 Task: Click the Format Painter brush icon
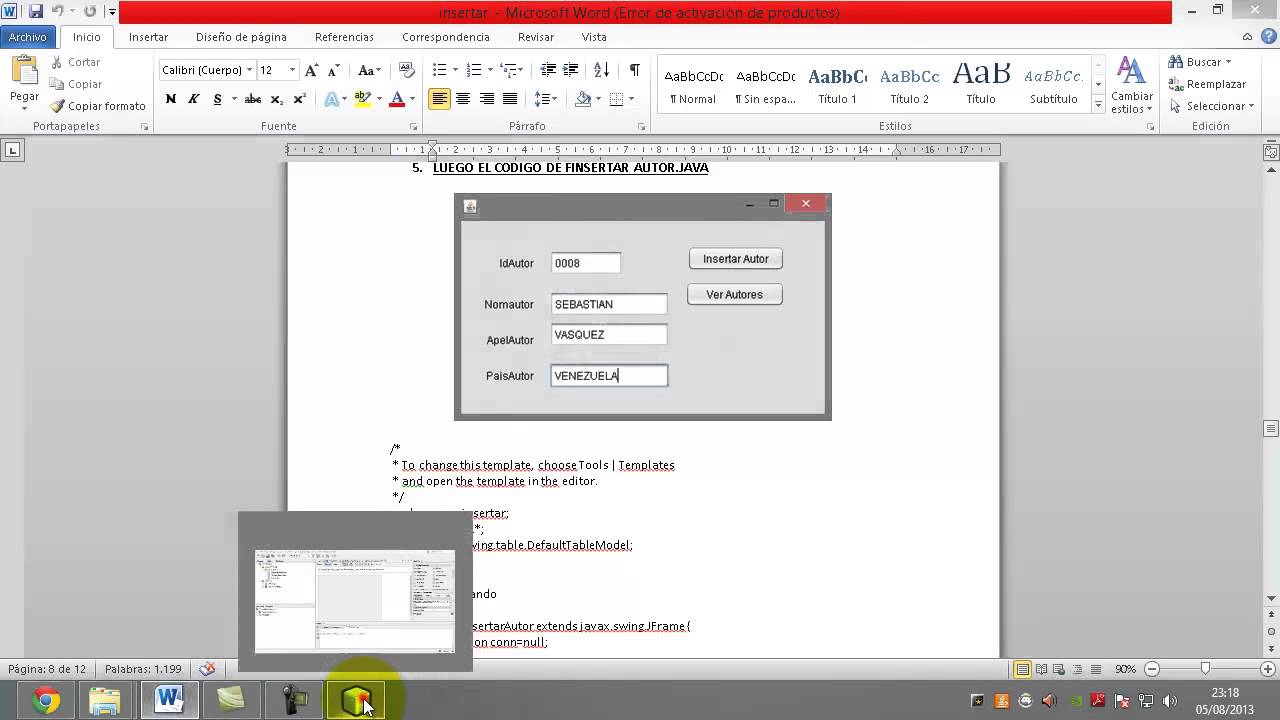point(59,106)
